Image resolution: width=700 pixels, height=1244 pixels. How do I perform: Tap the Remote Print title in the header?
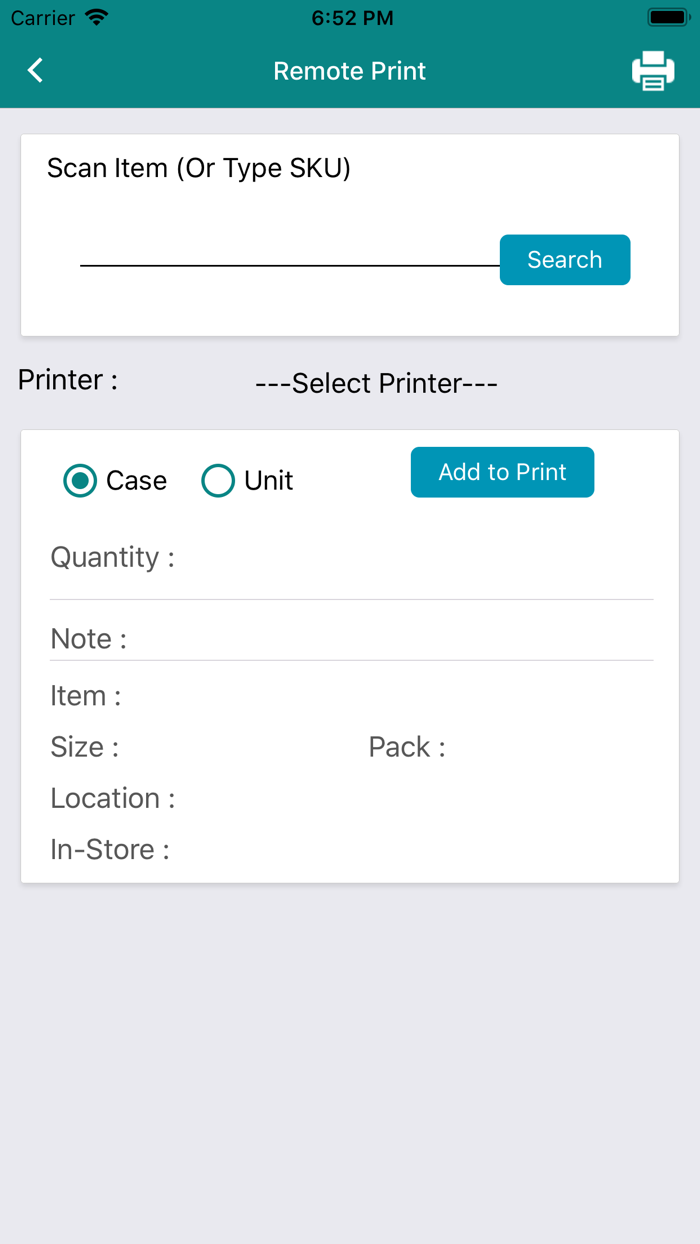tap(349, 71)
